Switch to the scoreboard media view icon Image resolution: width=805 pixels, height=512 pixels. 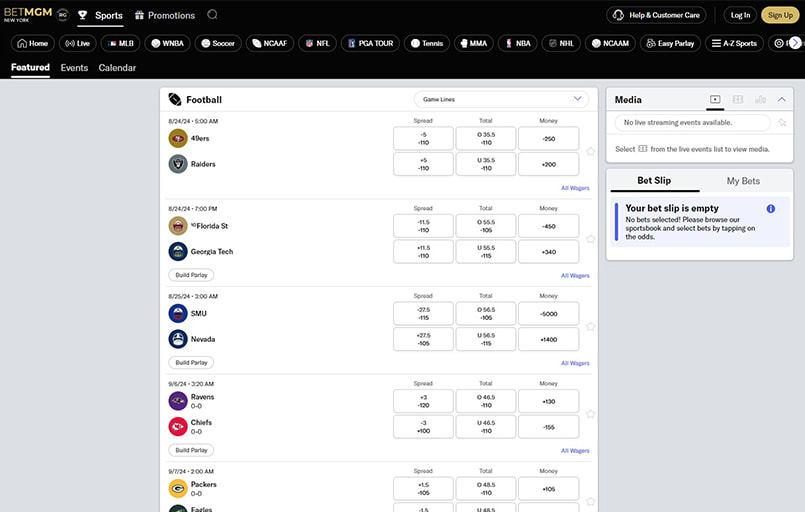tap(738, 99)
